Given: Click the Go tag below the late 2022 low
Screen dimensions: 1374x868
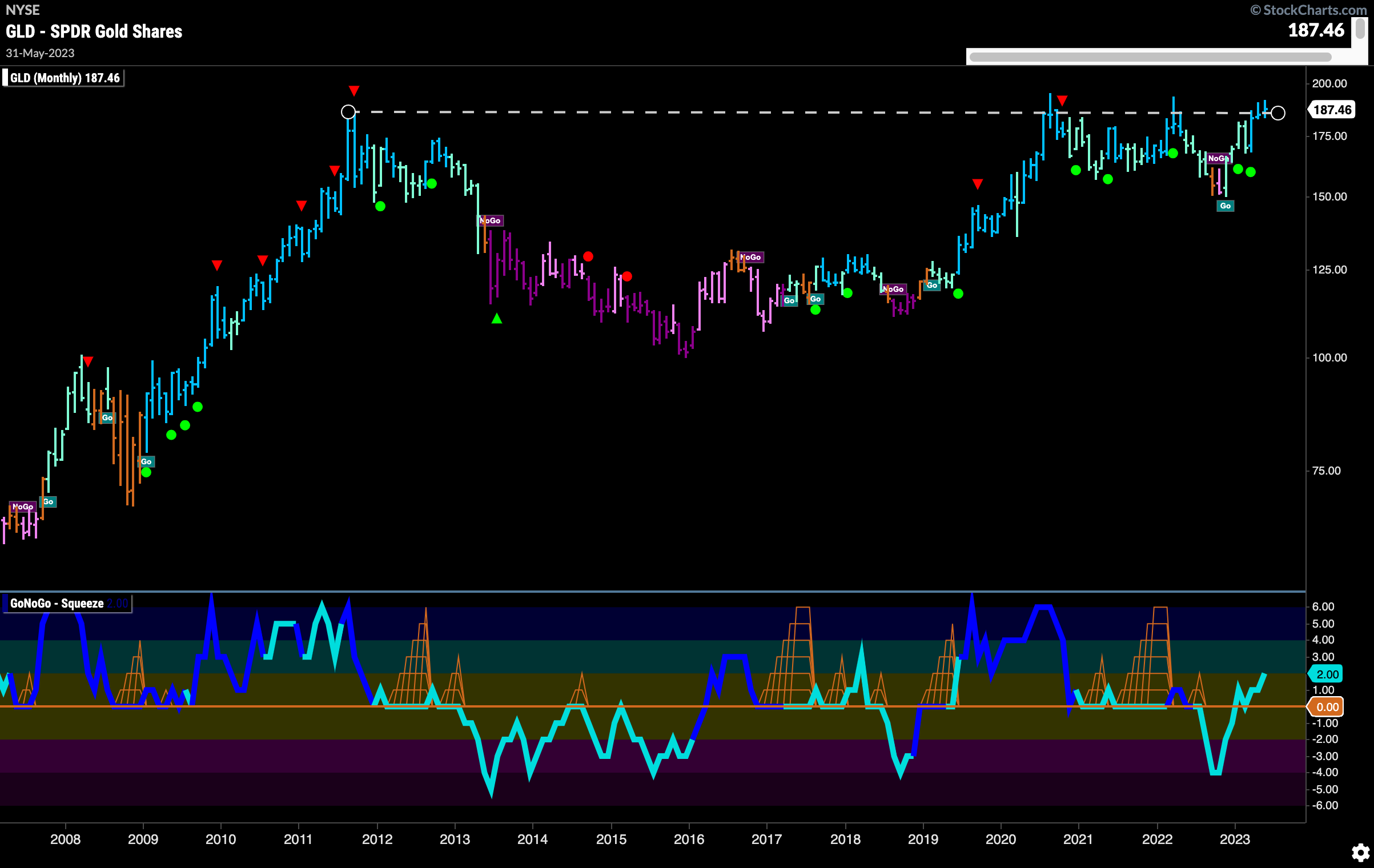Looking at the screenshot, I should point(1226,206).
